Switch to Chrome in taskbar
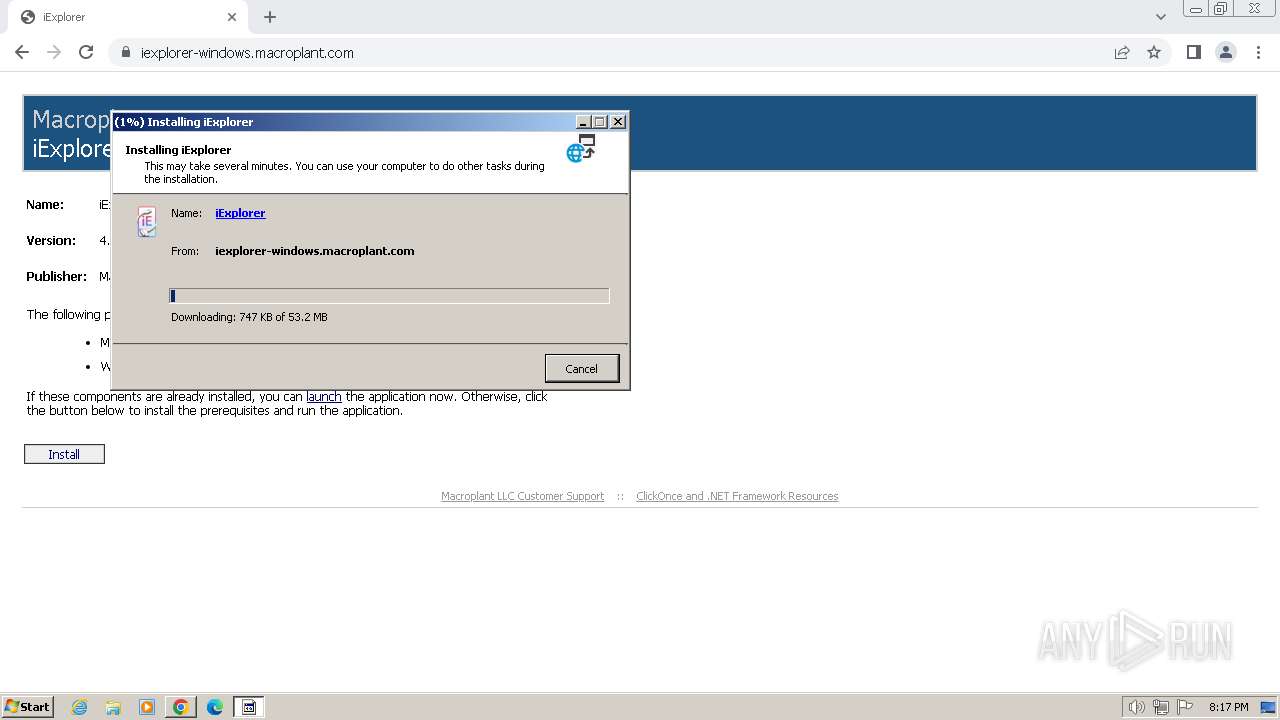This screenshot has height=720, width=1280. 181,707
